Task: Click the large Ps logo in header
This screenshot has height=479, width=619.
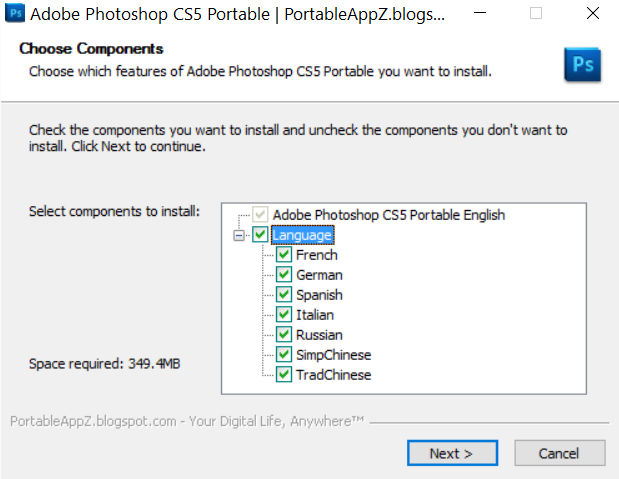Action: click(x=582, y=63)
